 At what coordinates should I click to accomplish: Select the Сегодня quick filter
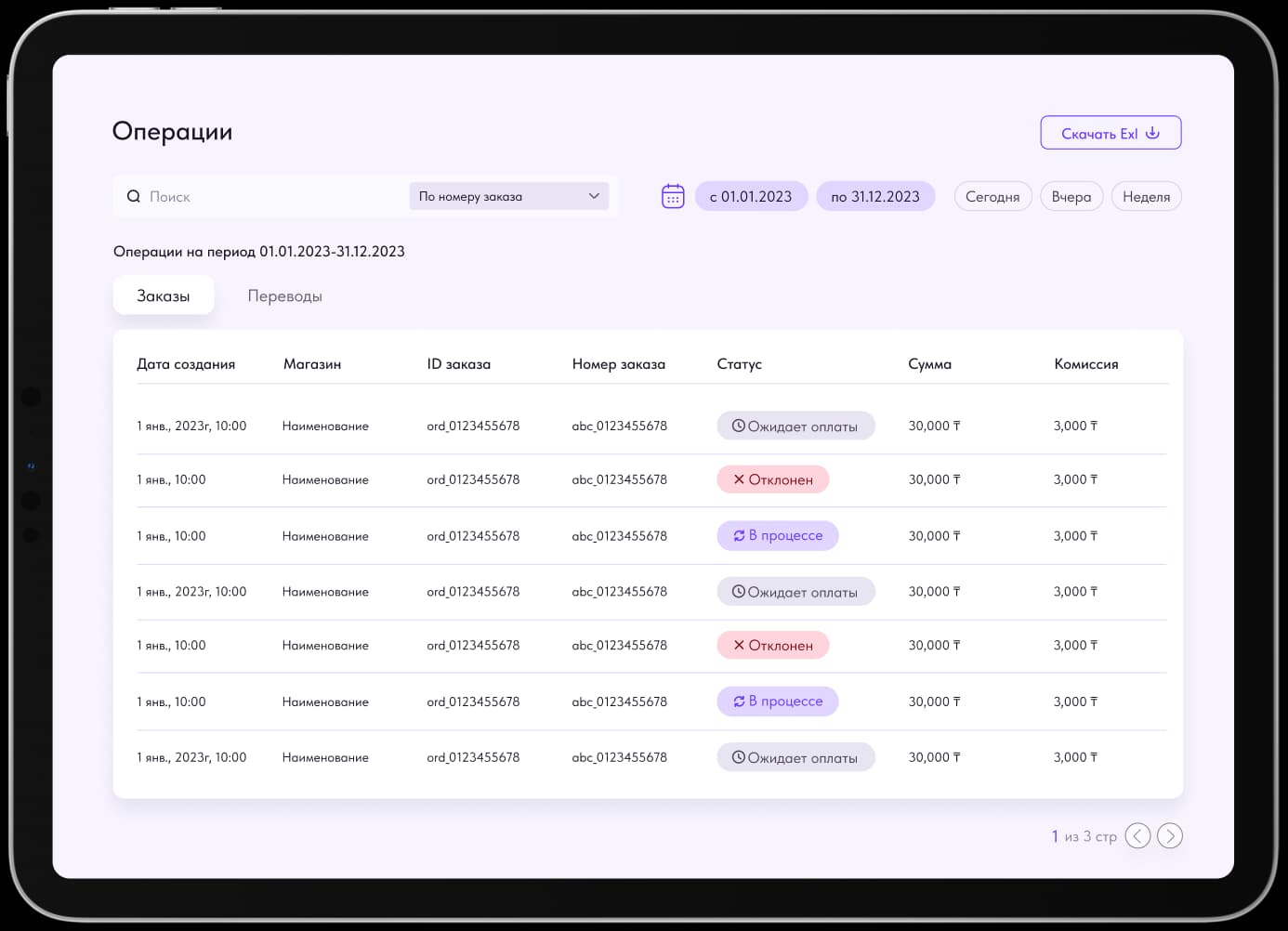point(992,196)
